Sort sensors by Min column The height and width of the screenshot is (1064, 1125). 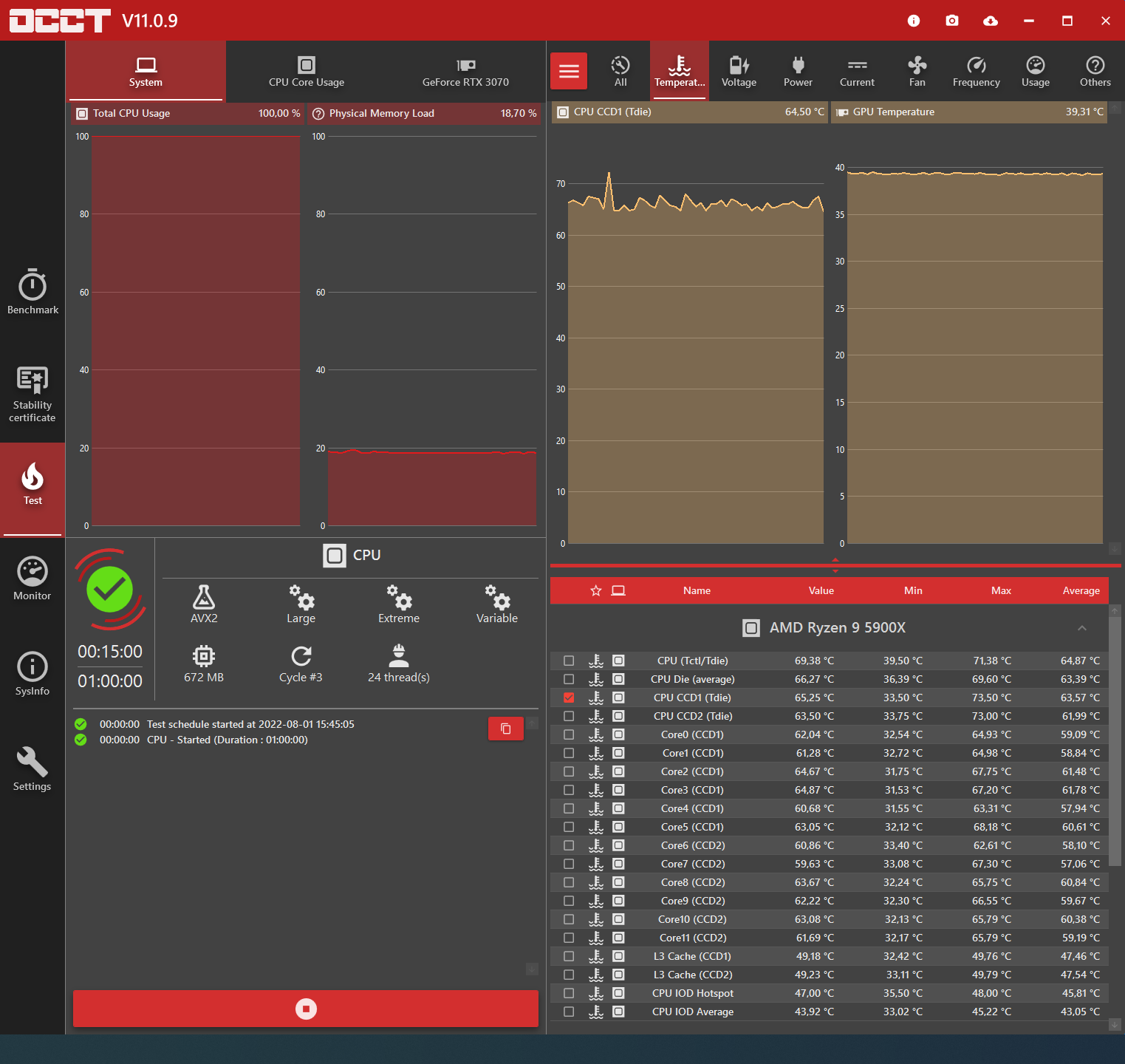pyautogui.click(x=913, y=590)
